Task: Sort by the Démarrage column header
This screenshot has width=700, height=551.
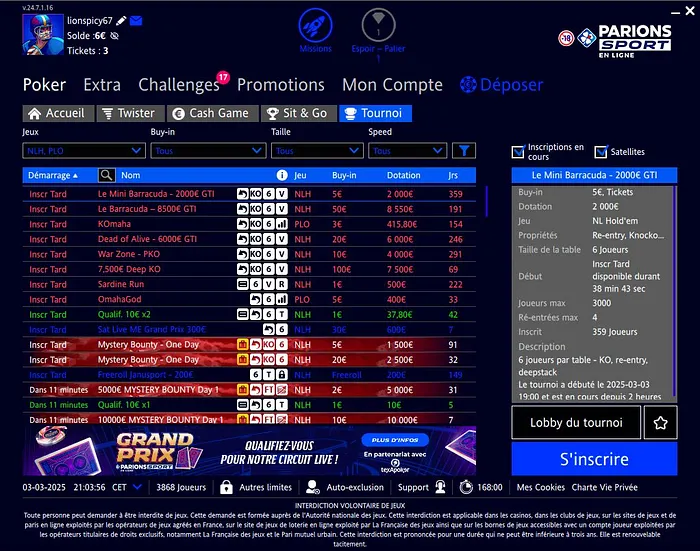Action: pyautogui.click(x=53, y=175)
